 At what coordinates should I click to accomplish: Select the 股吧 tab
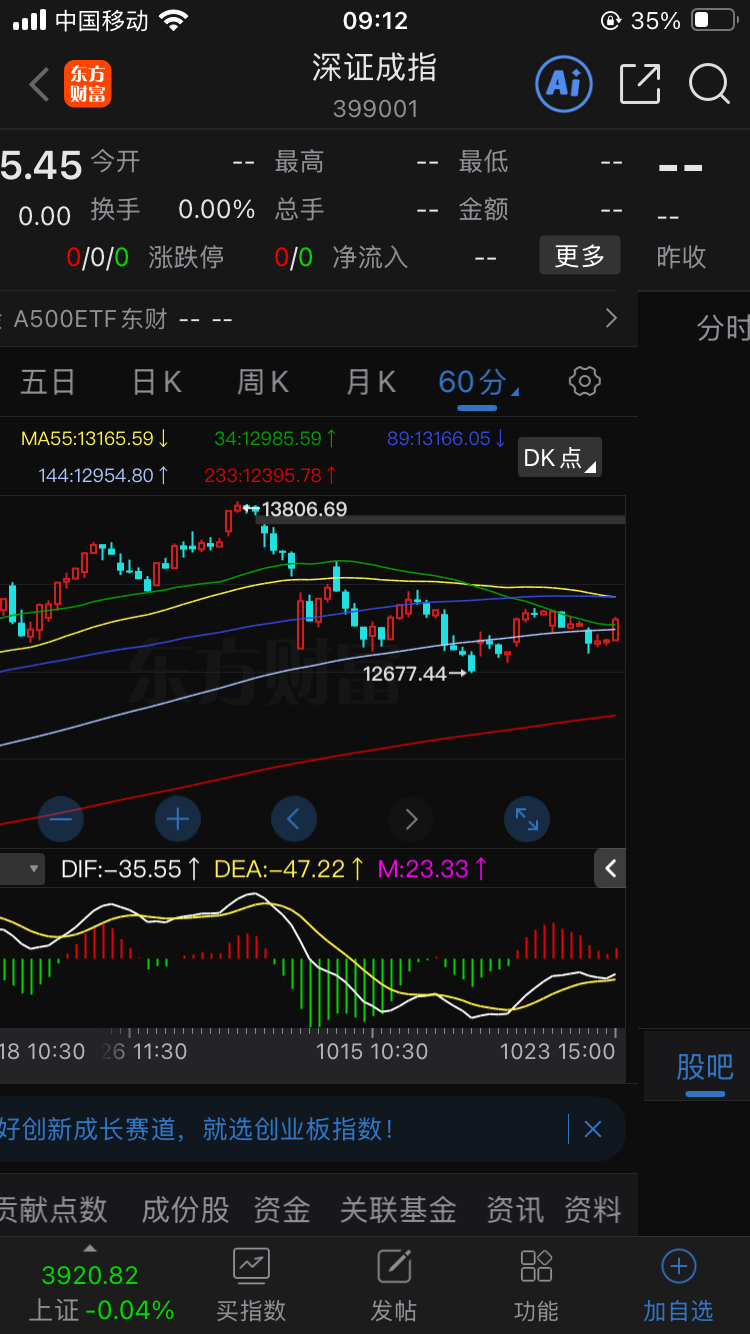705,1067
